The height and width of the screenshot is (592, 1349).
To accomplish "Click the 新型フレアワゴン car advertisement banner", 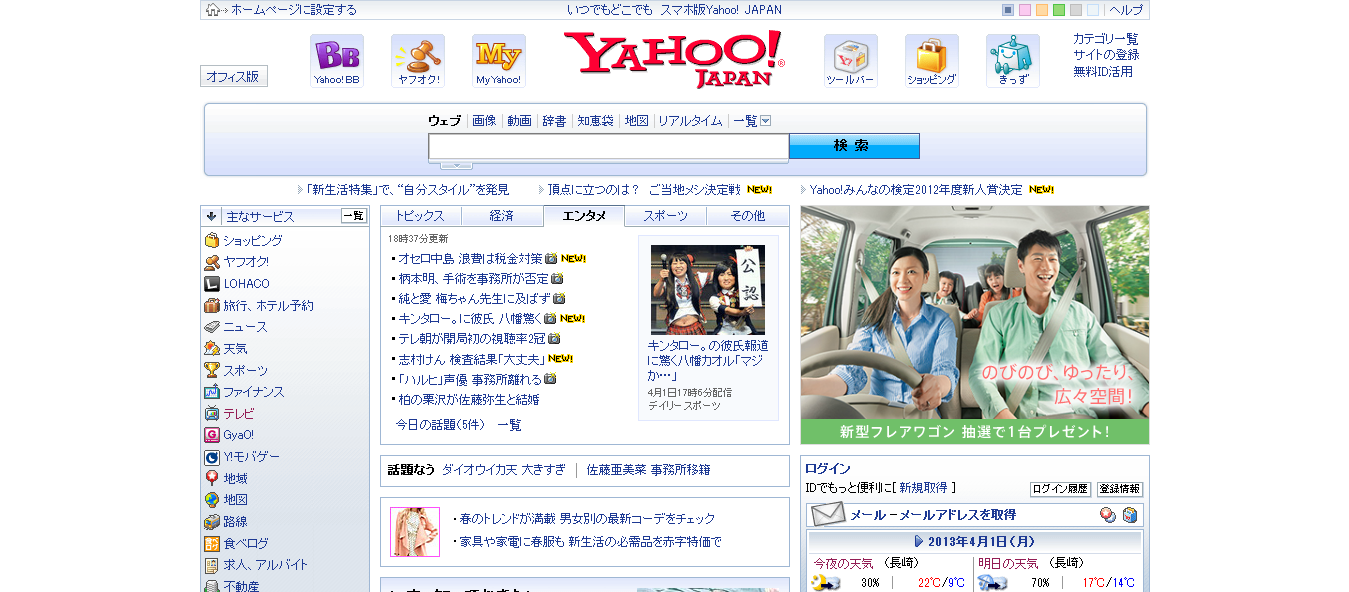I will [975, 325].
